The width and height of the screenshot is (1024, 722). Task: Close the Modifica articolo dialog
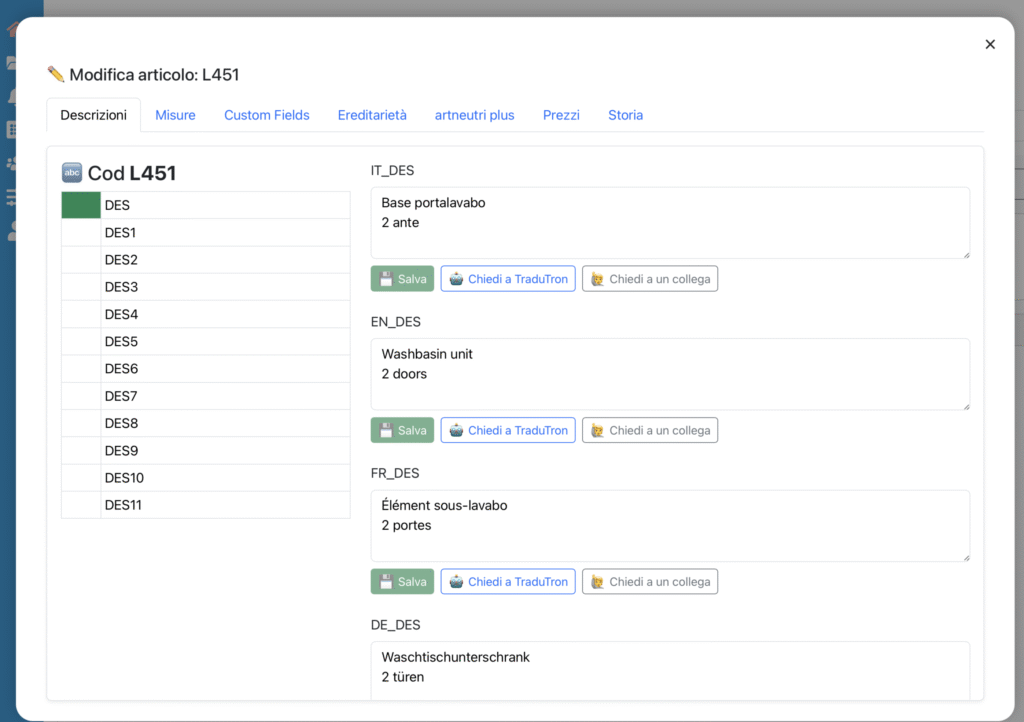coord(990,44)
